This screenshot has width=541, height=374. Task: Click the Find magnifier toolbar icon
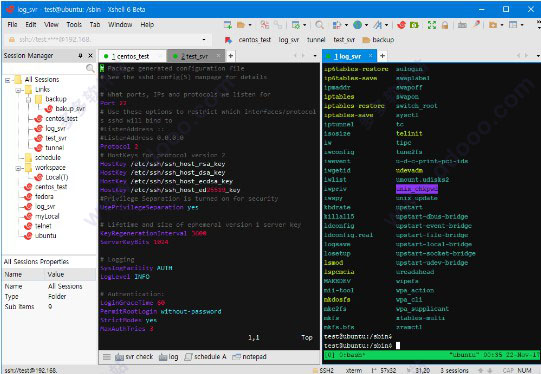point(319,25)
